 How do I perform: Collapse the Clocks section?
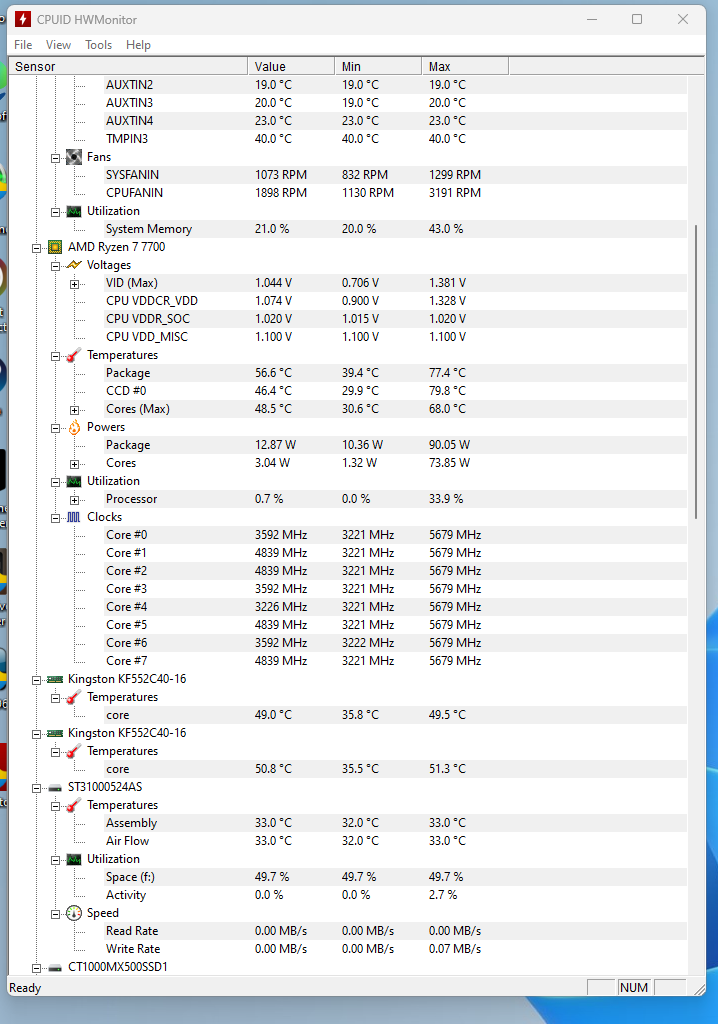[x=56, y=518]
